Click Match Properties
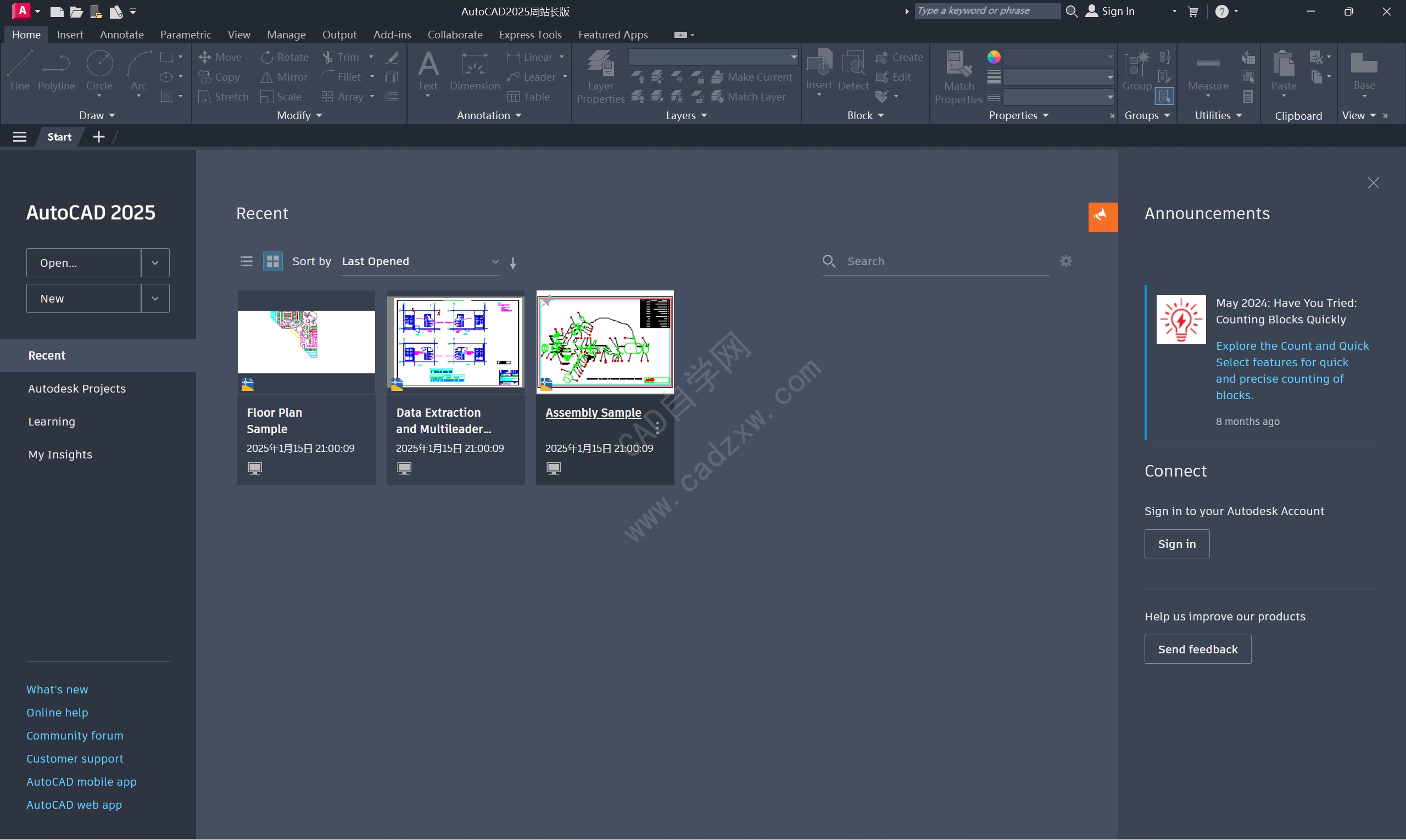Image resolution: width=1406 pixels, height=840 pixels. 958,77
